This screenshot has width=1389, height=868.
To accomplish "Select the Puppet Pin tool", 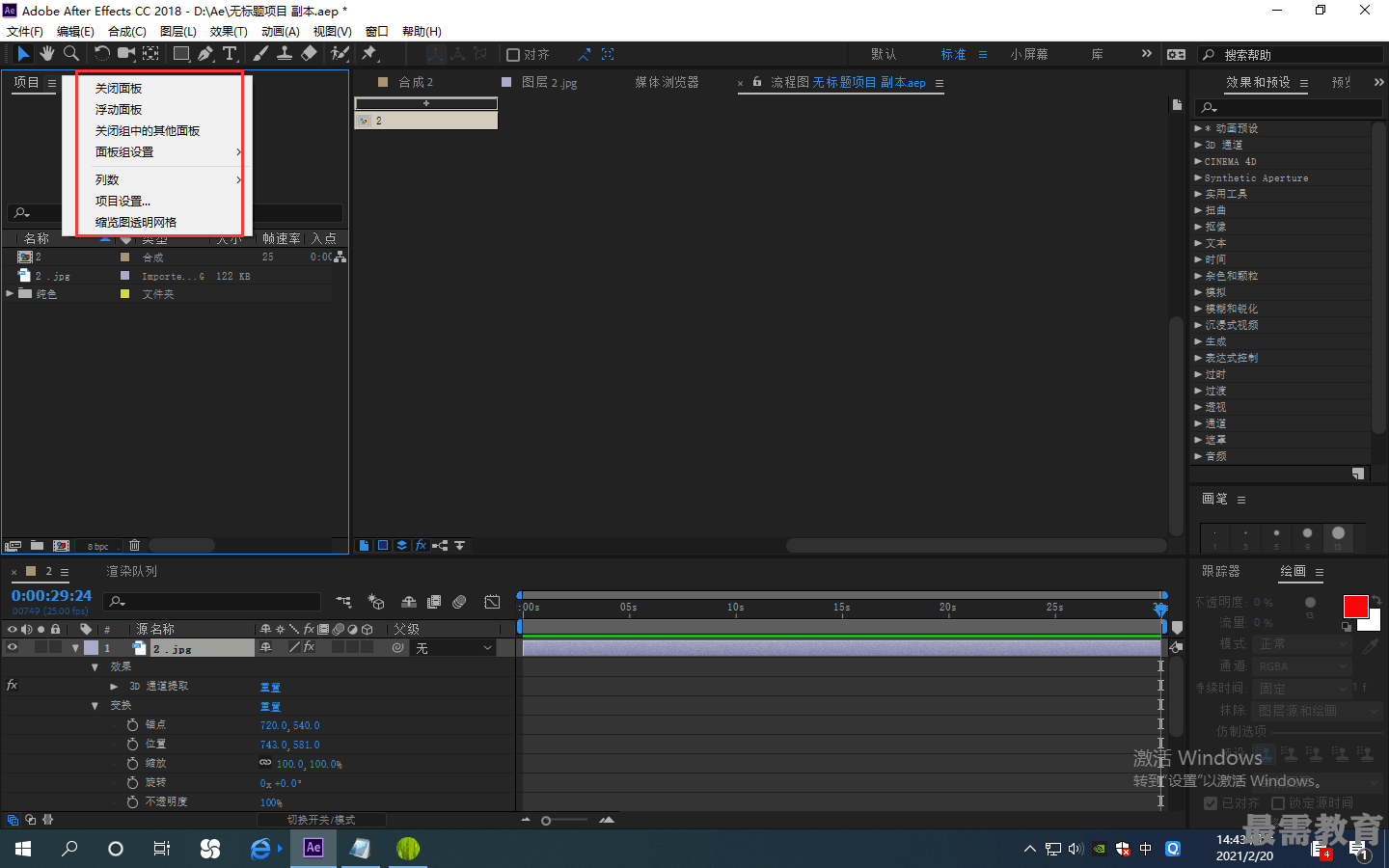I will coord(369,54).
